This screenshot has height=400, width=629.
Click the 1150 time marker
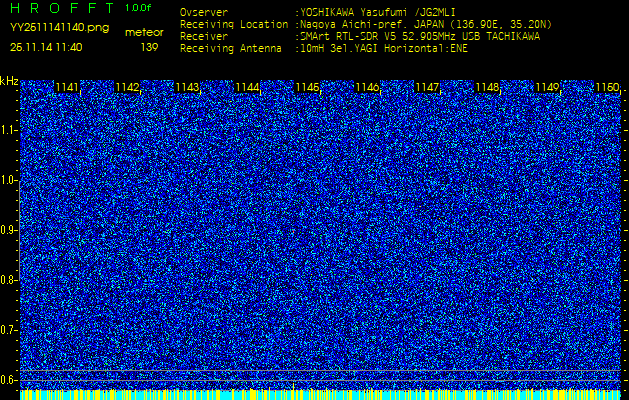[607, 87]
